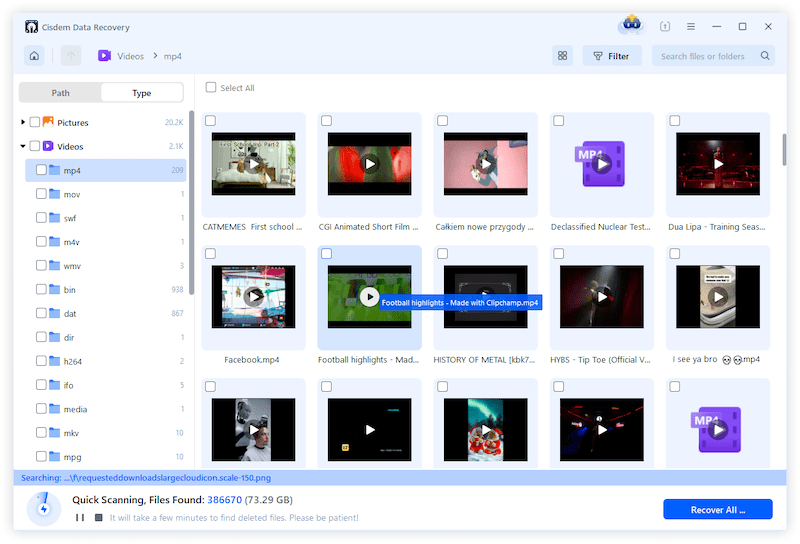Click the left panel tree scrollbar
Image resolution: width=800 pixels, height=544 pixels.
coord(191,203)
